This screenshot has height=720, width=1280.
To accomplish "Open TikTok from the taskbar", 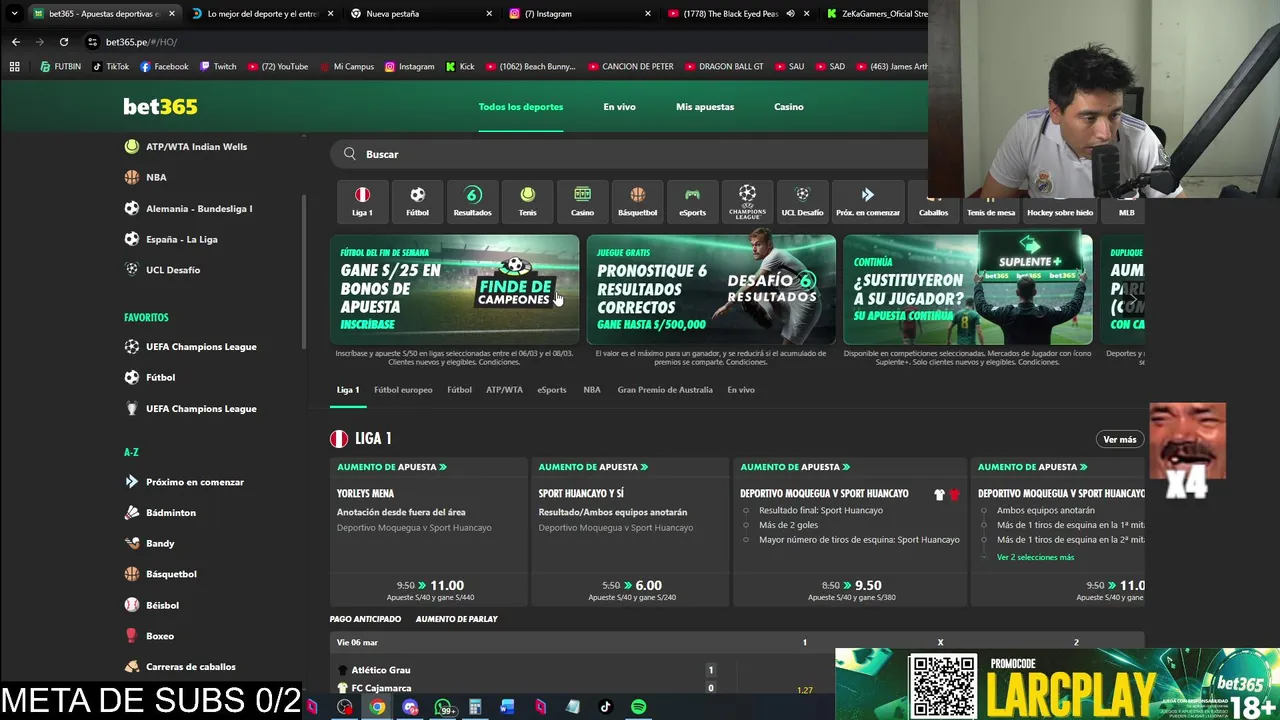I will [x=605, y=707].
